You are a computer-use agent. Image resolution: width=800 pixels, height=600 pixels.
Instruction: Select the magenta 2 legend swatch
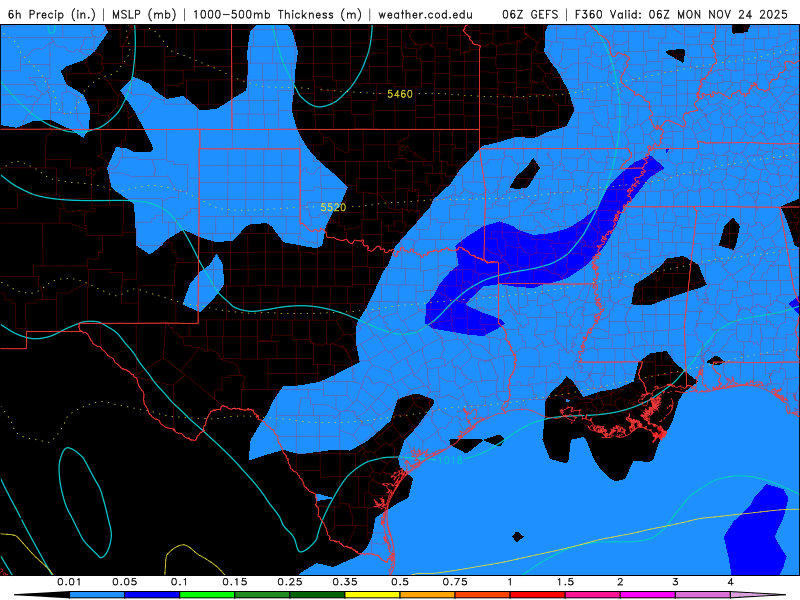pyautogui.click(x=648, y=595)
